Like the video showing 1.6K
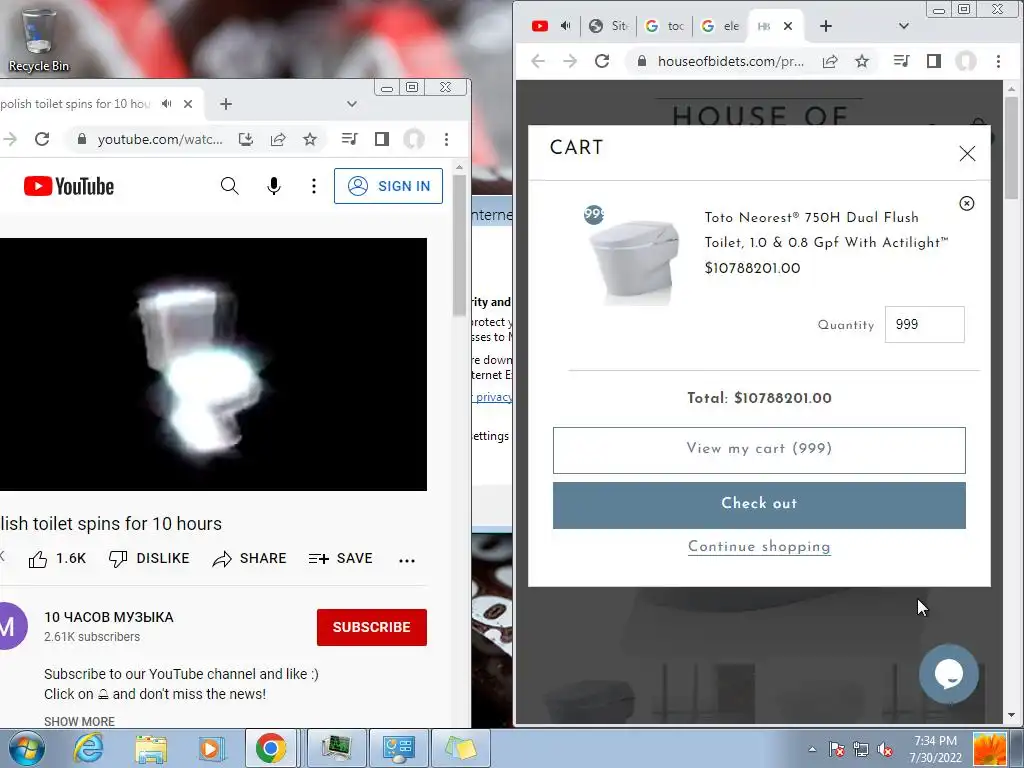The width and height of the screenshot is (1024, 768). [x=57, y=559]
